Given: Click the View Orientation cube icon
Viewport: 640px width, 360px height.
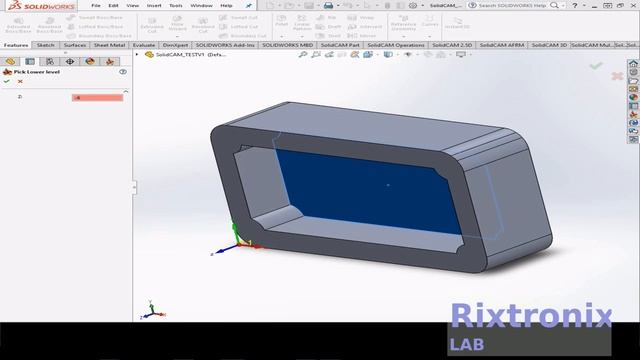Looking at the screenshot, I should tap(368, 54).
